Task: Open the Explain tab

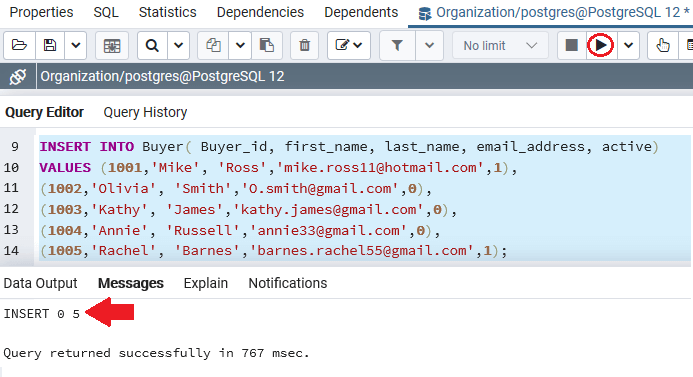Action: pyautogui.click(x=206, y=283)
